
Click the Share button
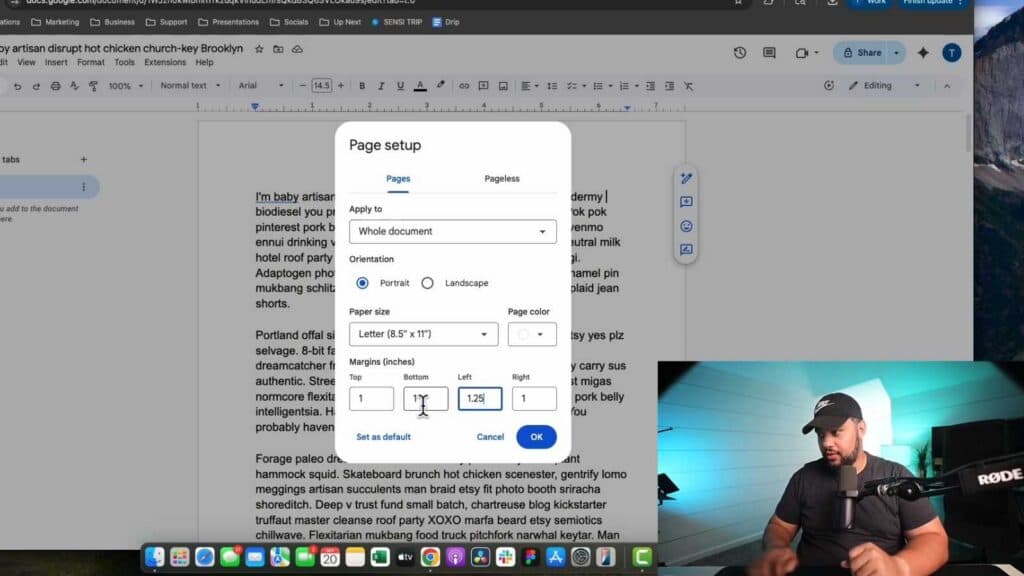[x=861, y=53]
